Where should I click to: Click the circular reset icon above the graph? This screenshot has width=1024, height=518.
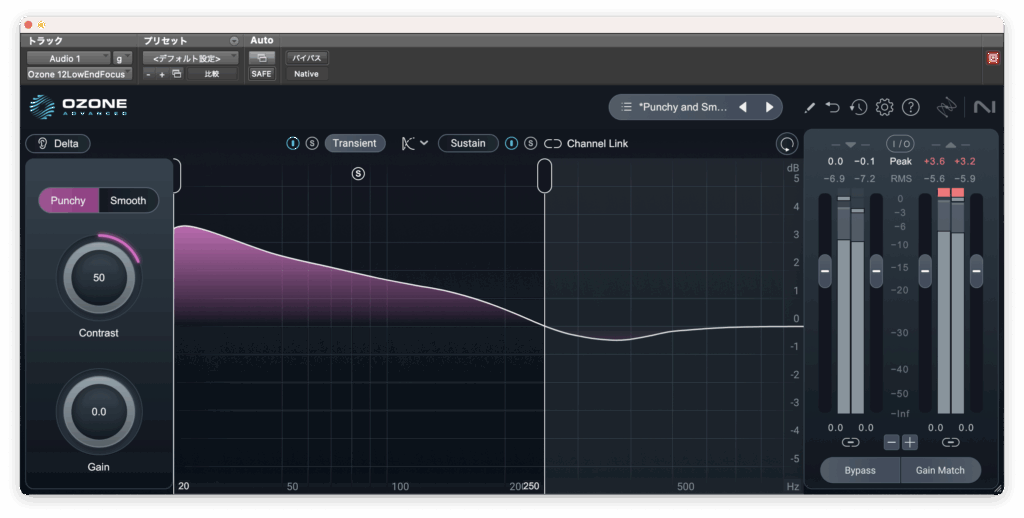(787, 144)
